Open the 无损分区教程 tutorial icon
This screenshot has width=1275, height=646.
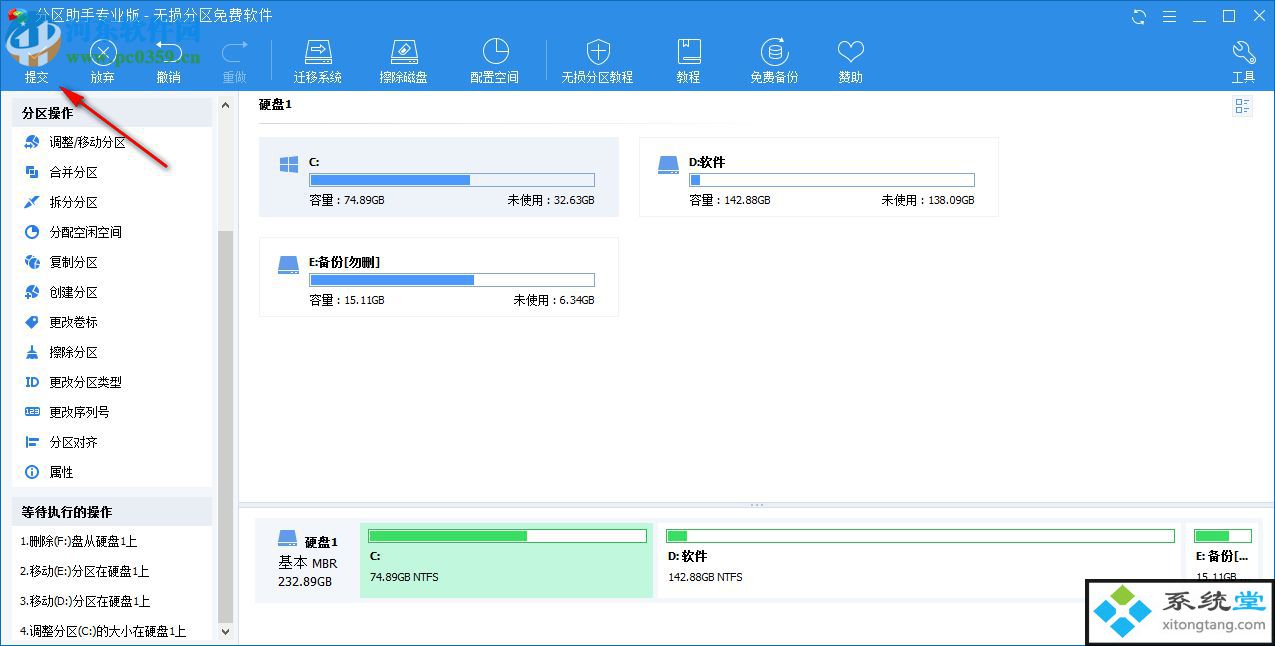pos(597,60)
